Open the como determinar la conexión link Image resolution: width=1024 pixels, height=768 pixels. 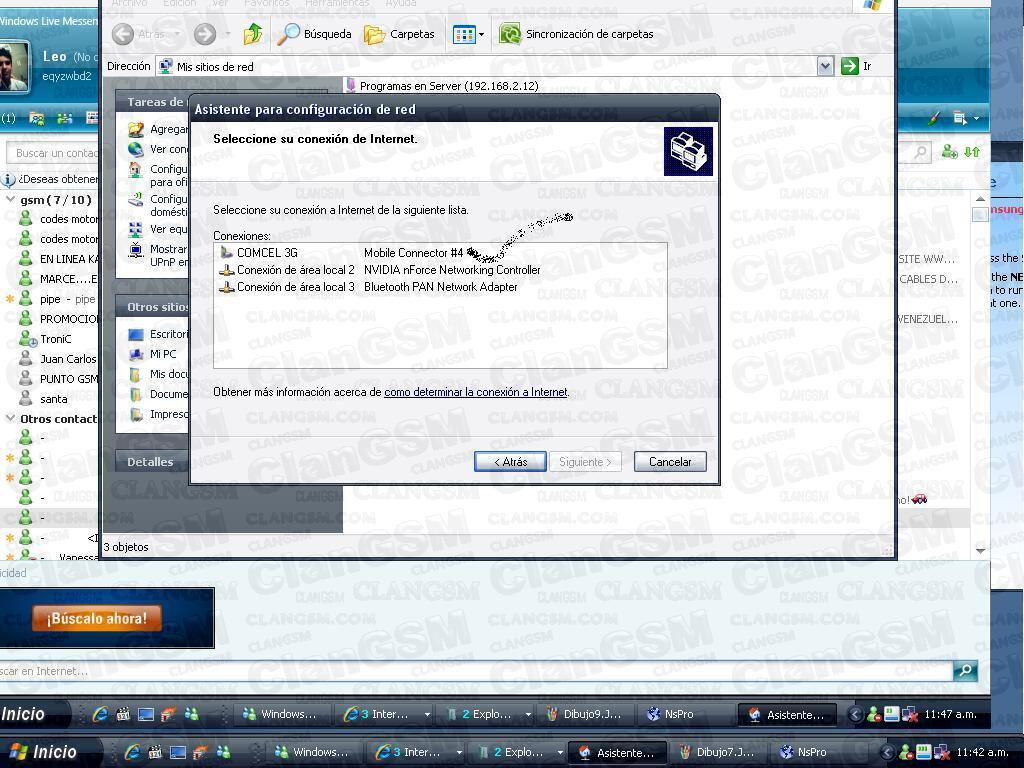click(x=475, y=392)
